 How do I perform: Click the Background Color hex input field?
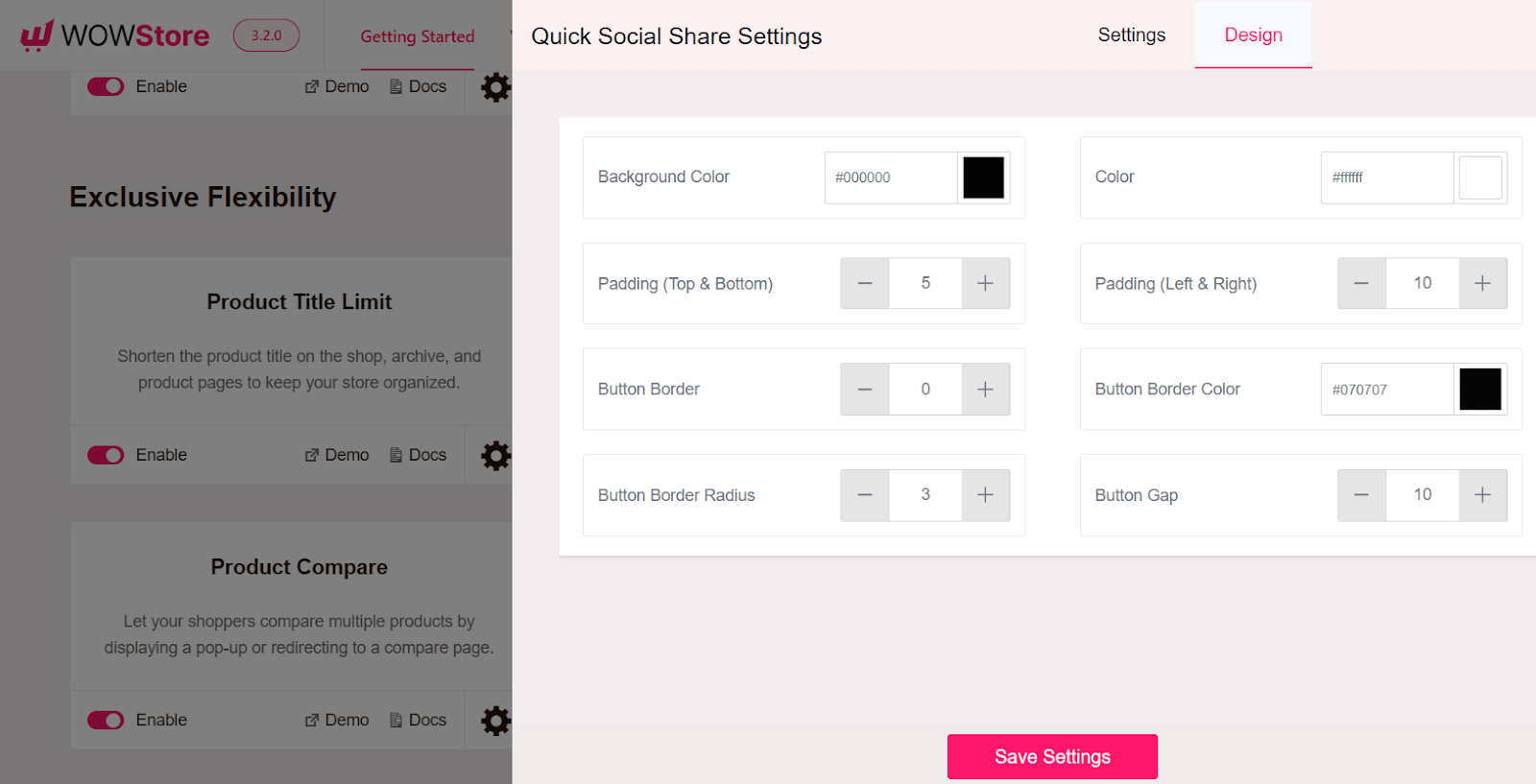pyautogui.click(x=890, y=178)
